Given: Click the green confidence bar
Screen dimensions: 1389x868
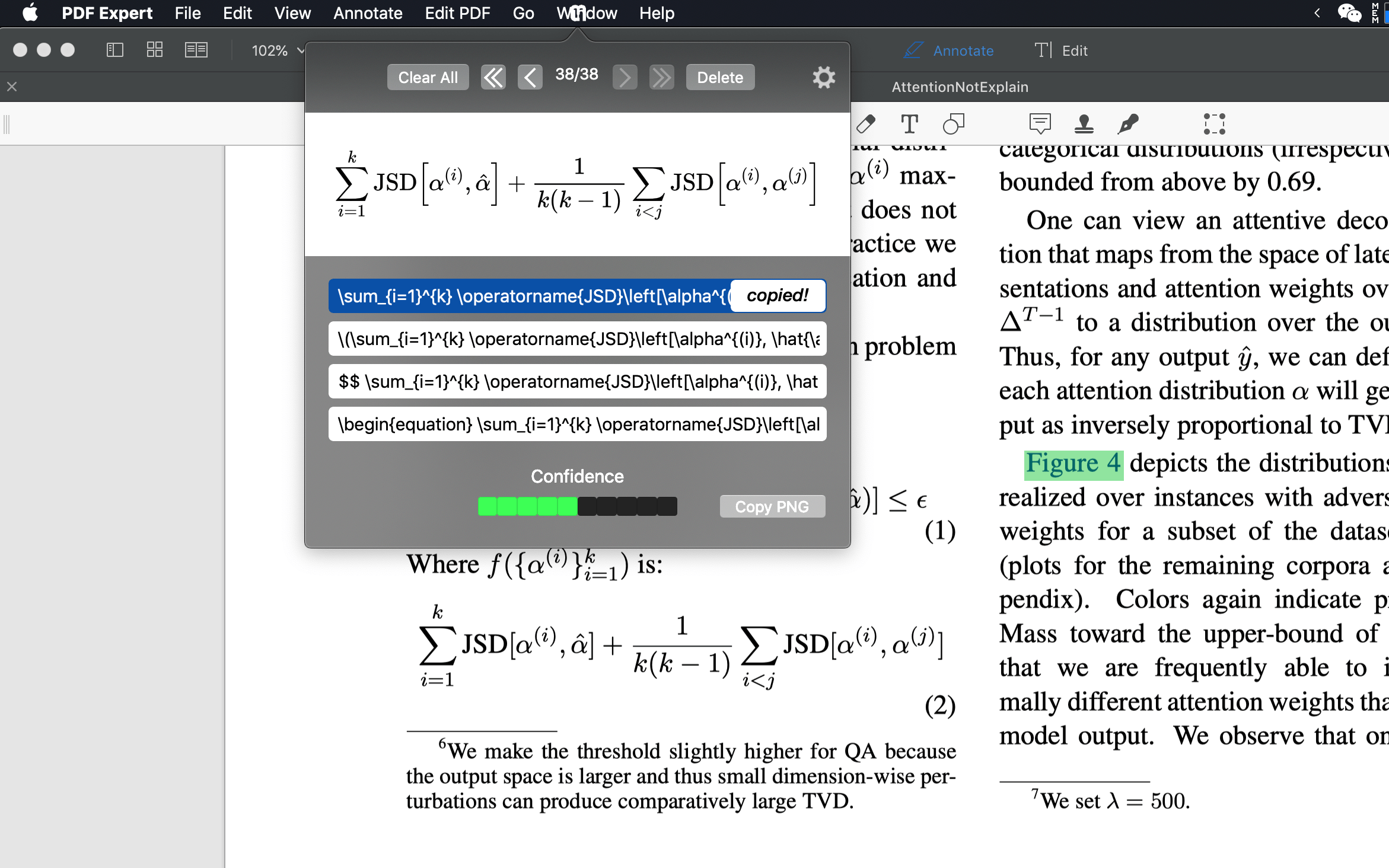Looking at the screenshot, I should point(577,506).
